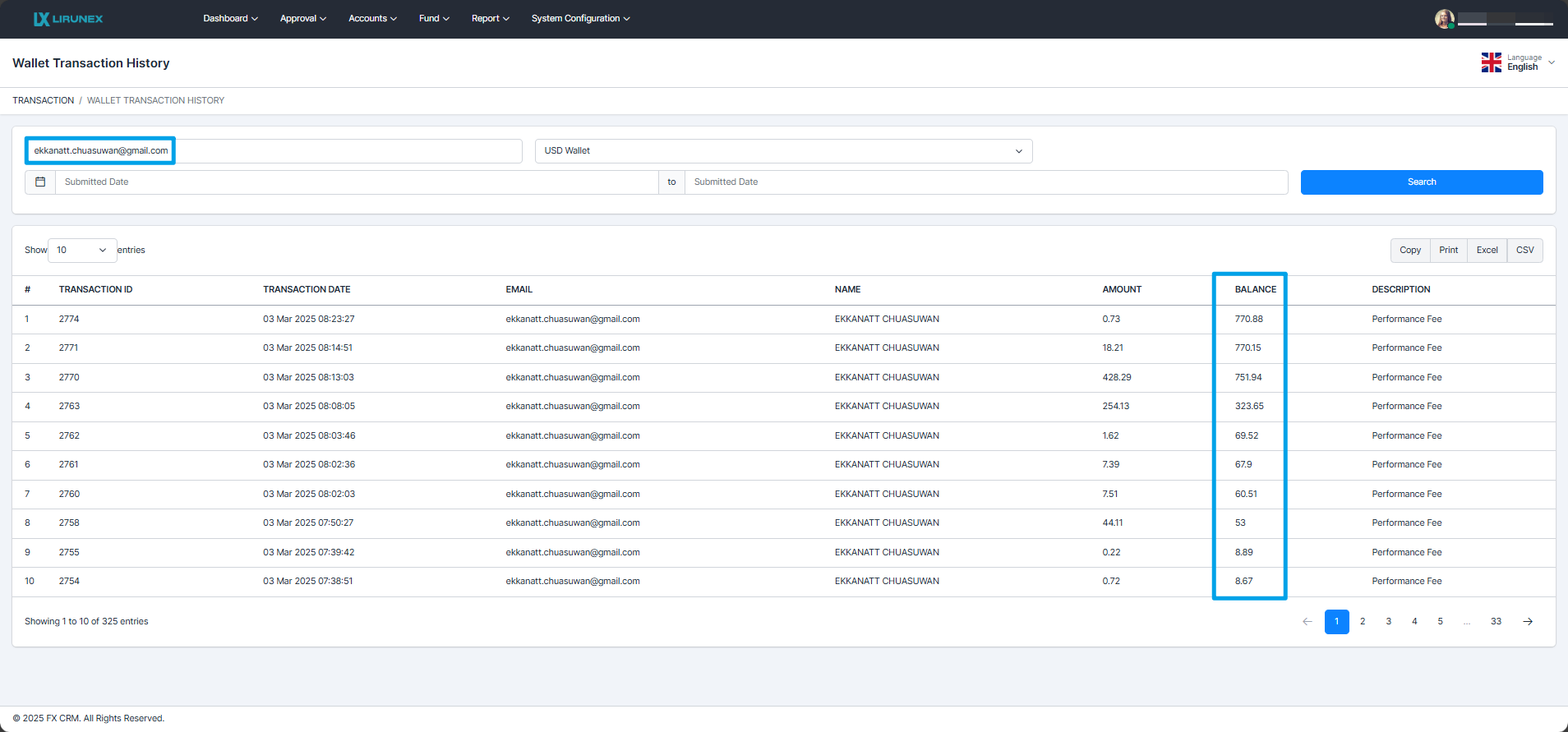Go to page 33 of results
The width and height of the screenshot is (1568, 732).
click(x=1496, y=622)
